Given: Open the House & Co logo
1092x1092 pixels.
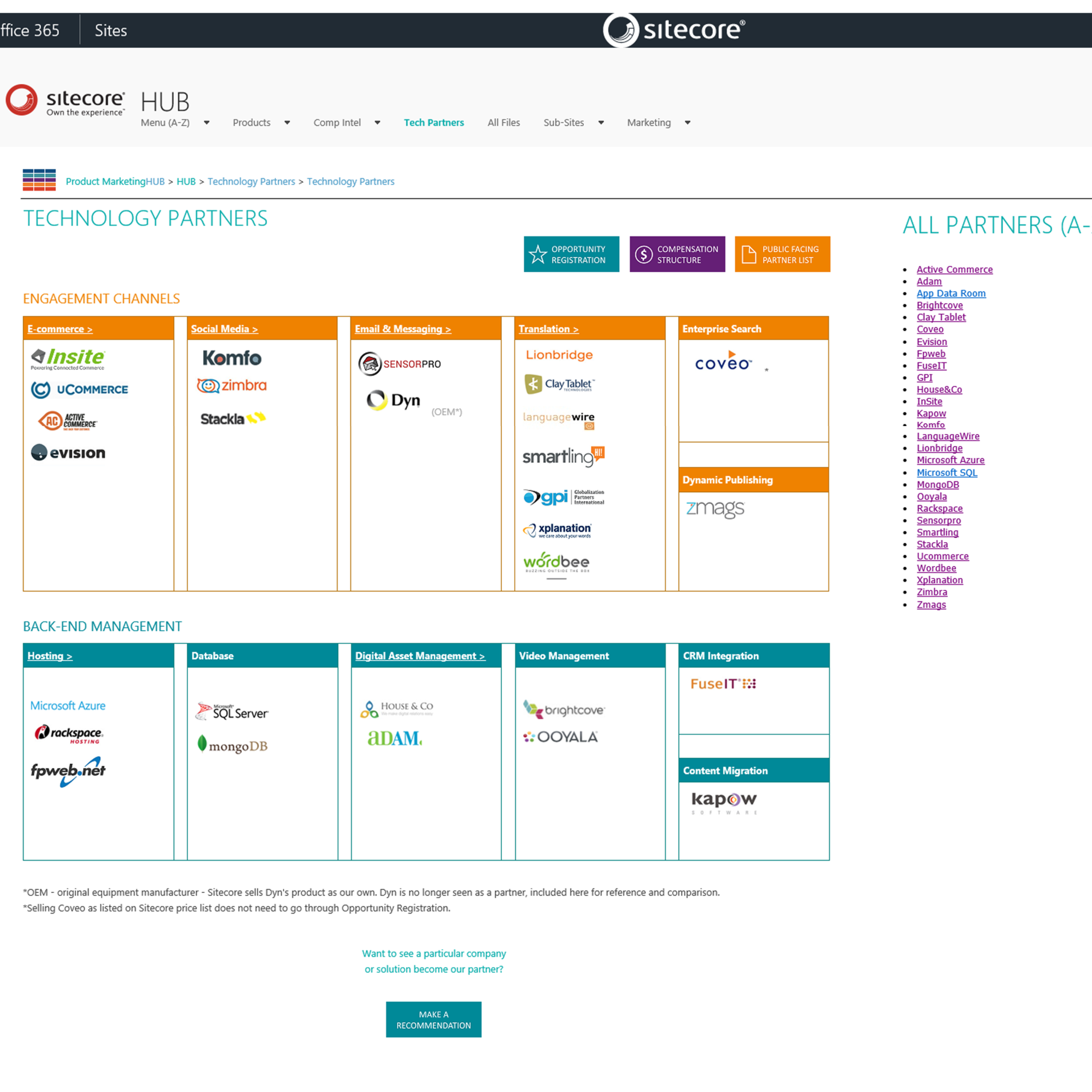Looking at the screenshot, I should (396, 709).
